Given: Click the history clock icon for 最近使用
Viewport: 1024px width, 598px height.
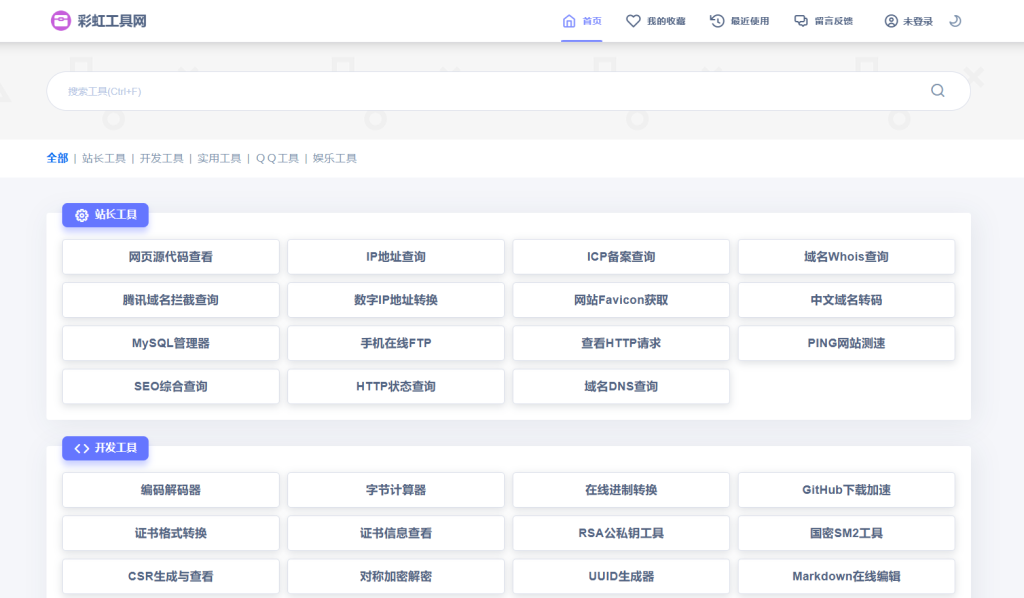Looking at the screenshot, I should (x=717, y=21).
